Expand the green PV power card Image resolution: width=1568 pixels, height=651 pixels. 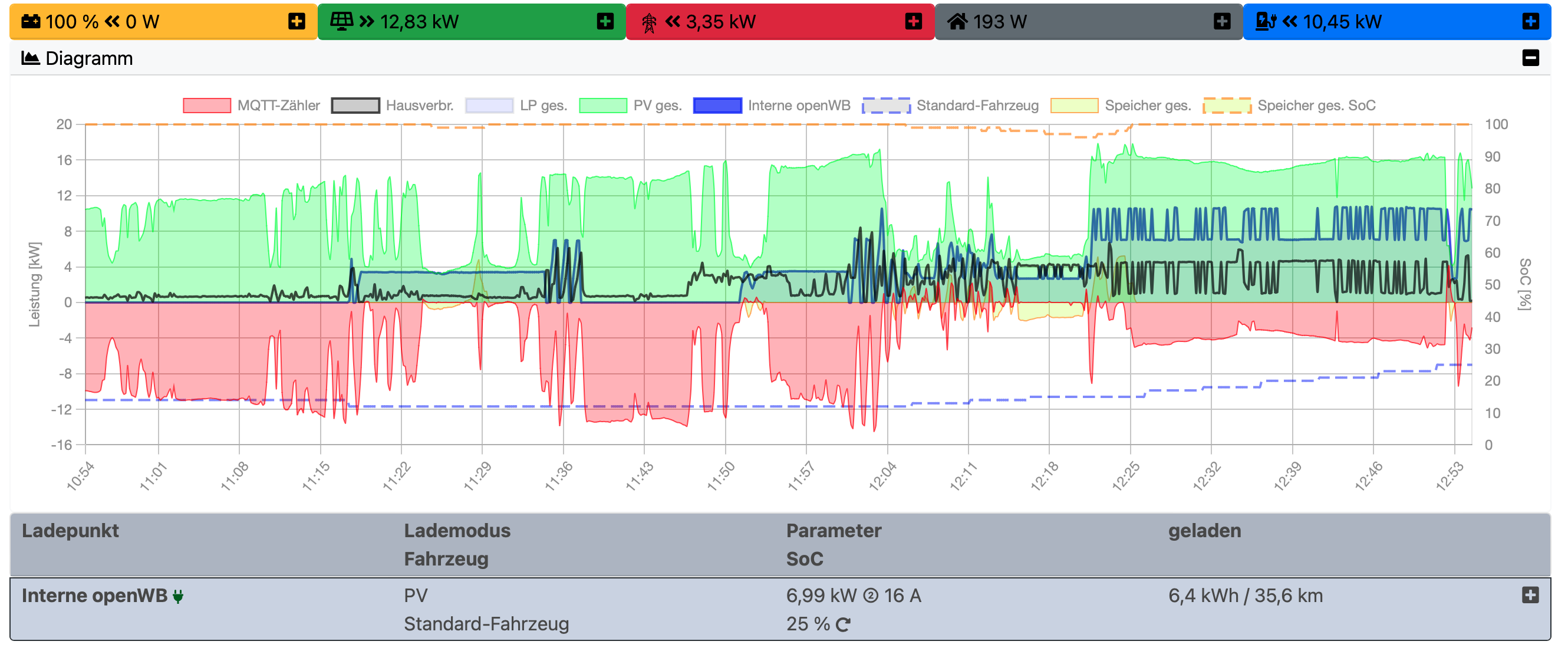(605, 21)
